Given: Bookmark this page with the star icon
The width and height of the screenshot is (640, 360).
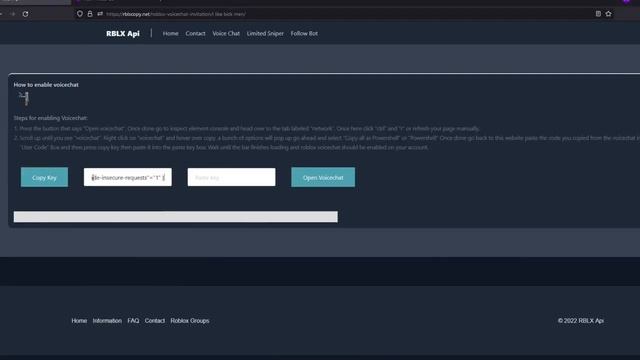Looking at the screenshot, I should pos(609,14).
